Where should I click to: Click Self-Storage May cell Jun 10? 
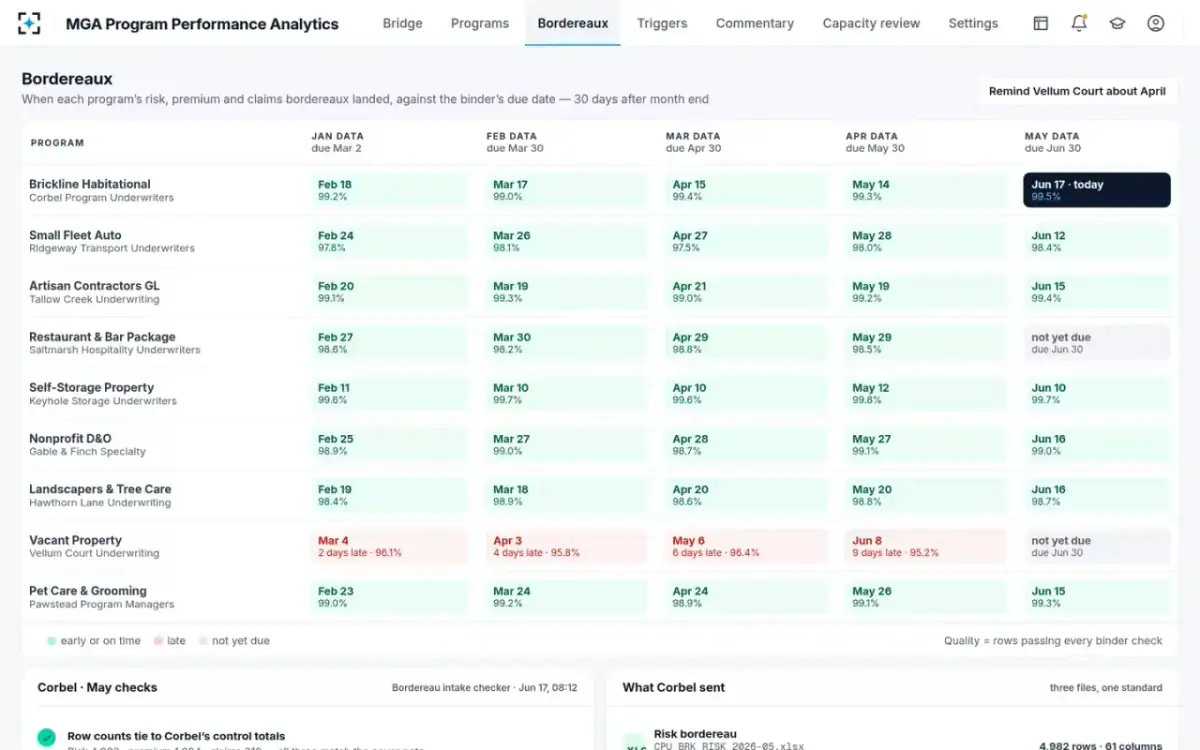[1096, 394]
